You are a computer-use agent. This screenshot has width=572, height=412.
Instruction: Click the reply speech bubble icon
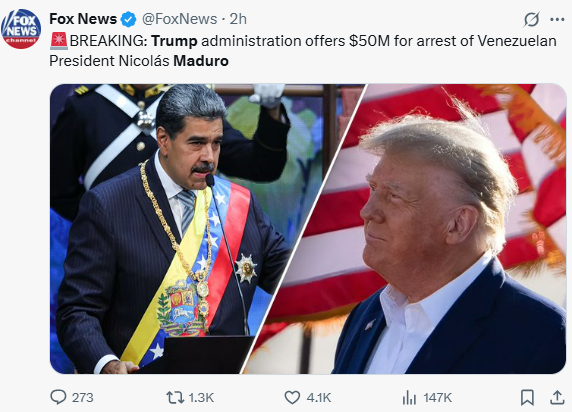pyautogui.click(x=58, y=397)
